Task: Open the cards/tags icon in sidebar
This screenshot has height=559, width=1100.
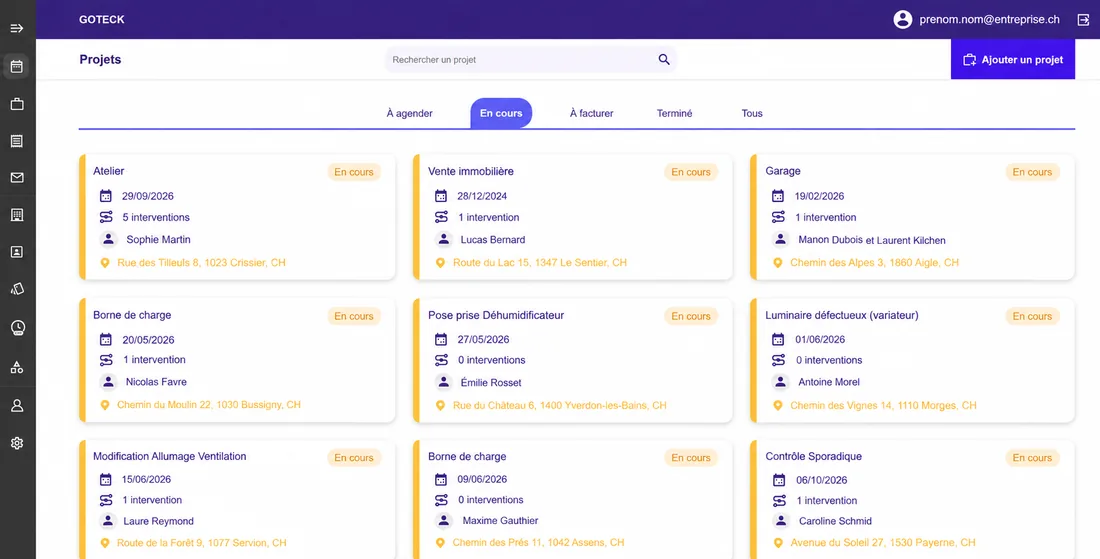Action: 18,289
